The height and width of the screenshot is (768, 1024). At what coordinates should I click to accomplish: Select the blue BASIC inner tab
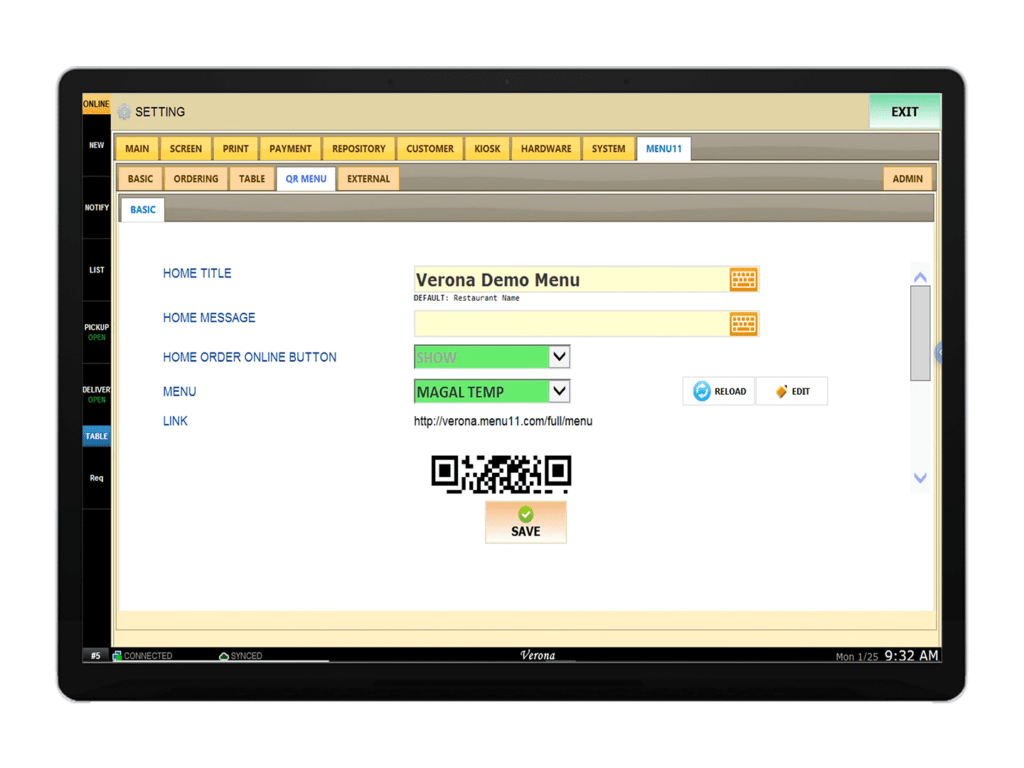[x=142, y=210]
